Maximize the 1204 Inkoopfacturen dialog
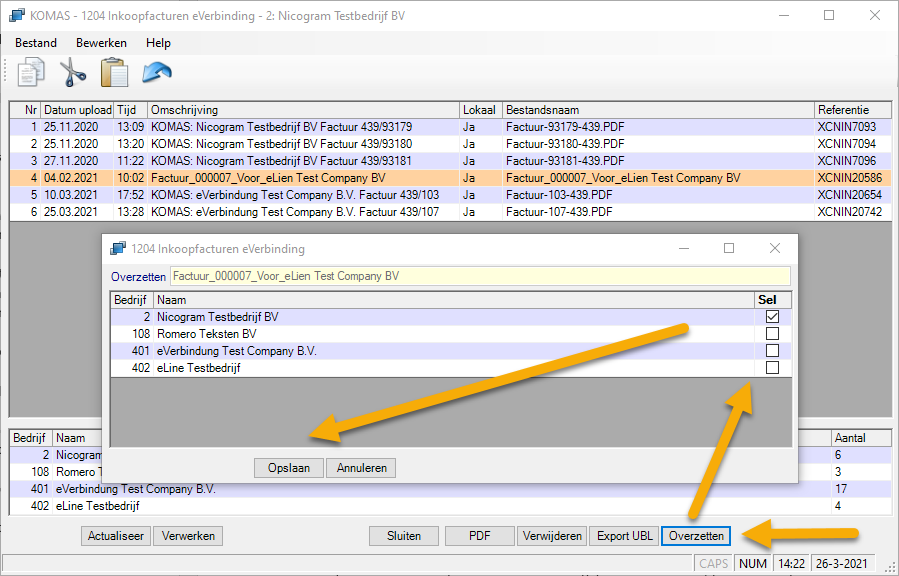The width and height of the screenshot is (899, 576). tap(729, 248)
